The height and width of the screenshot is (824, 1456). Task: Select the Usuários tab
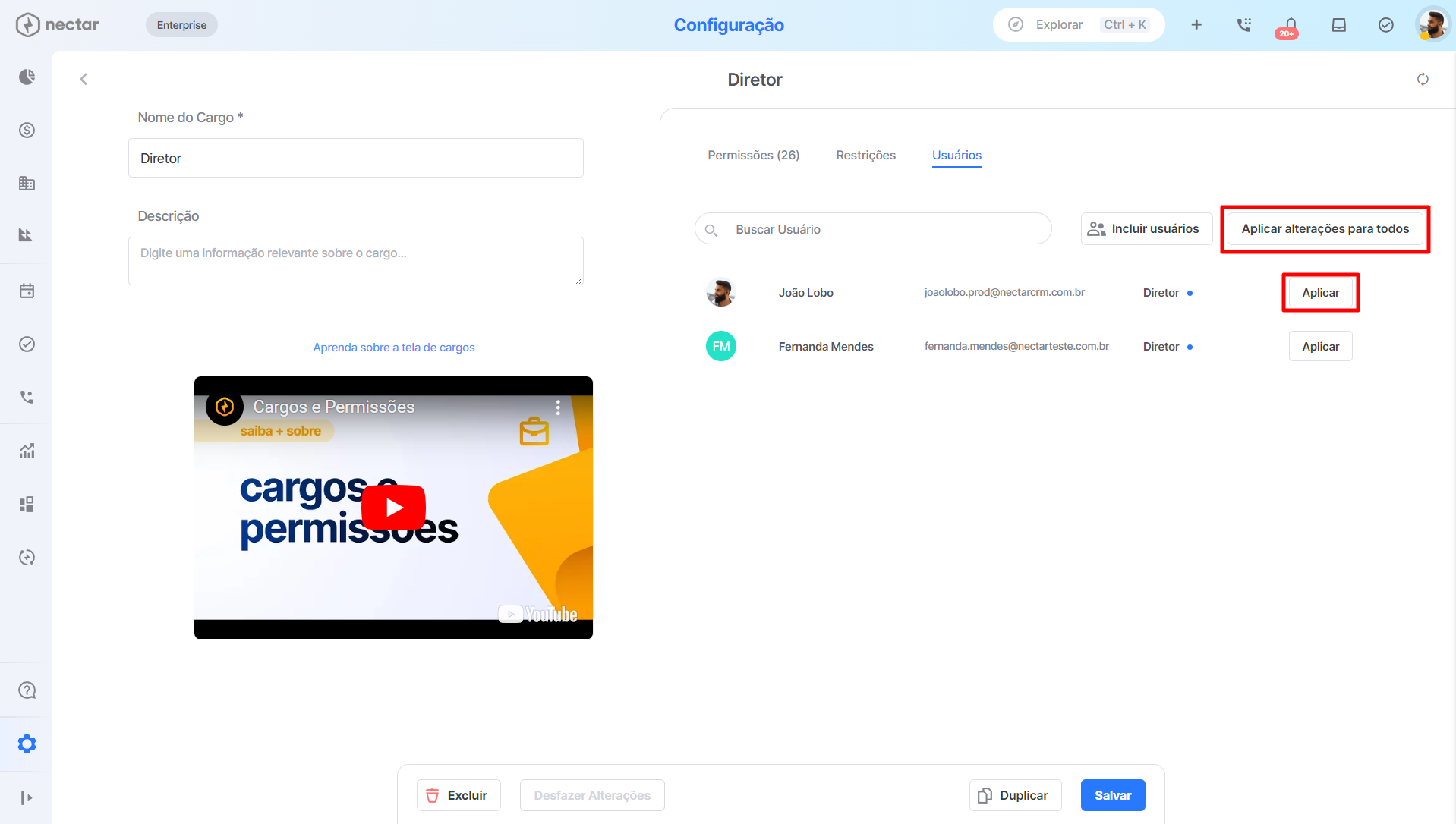(956, 155)
